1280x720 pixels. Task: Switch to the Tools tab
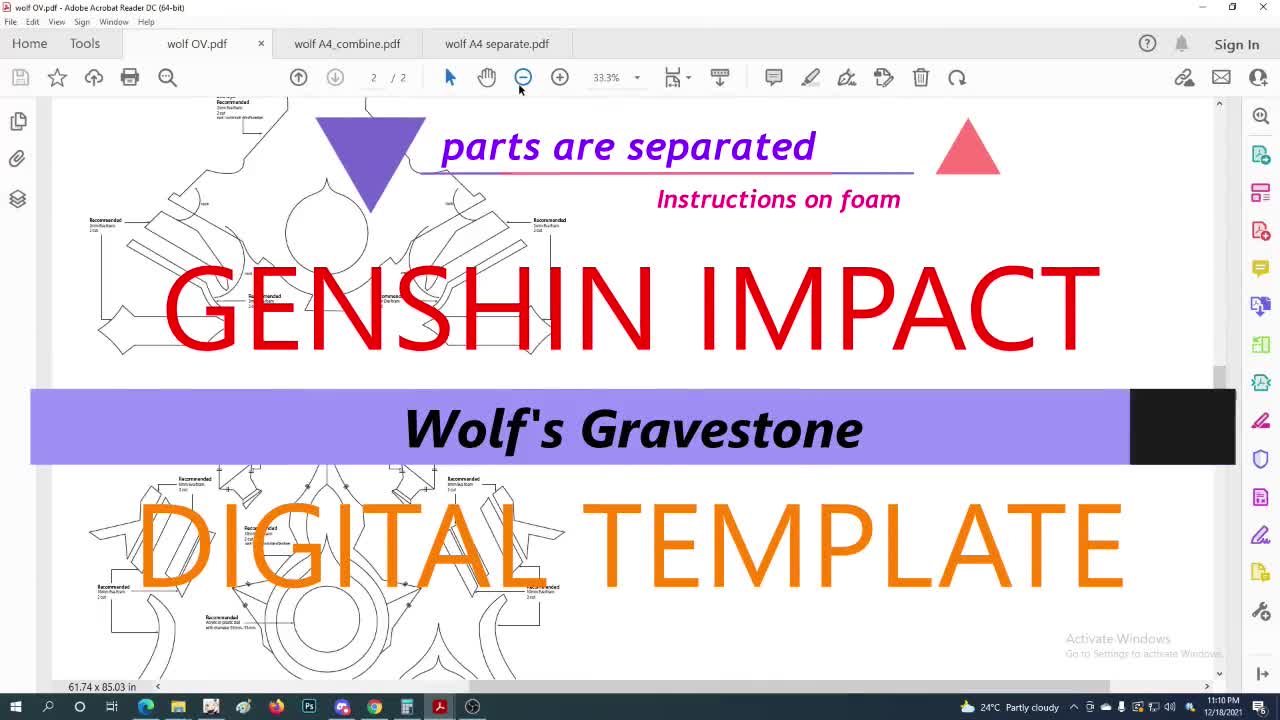click(x=85, y=44)
